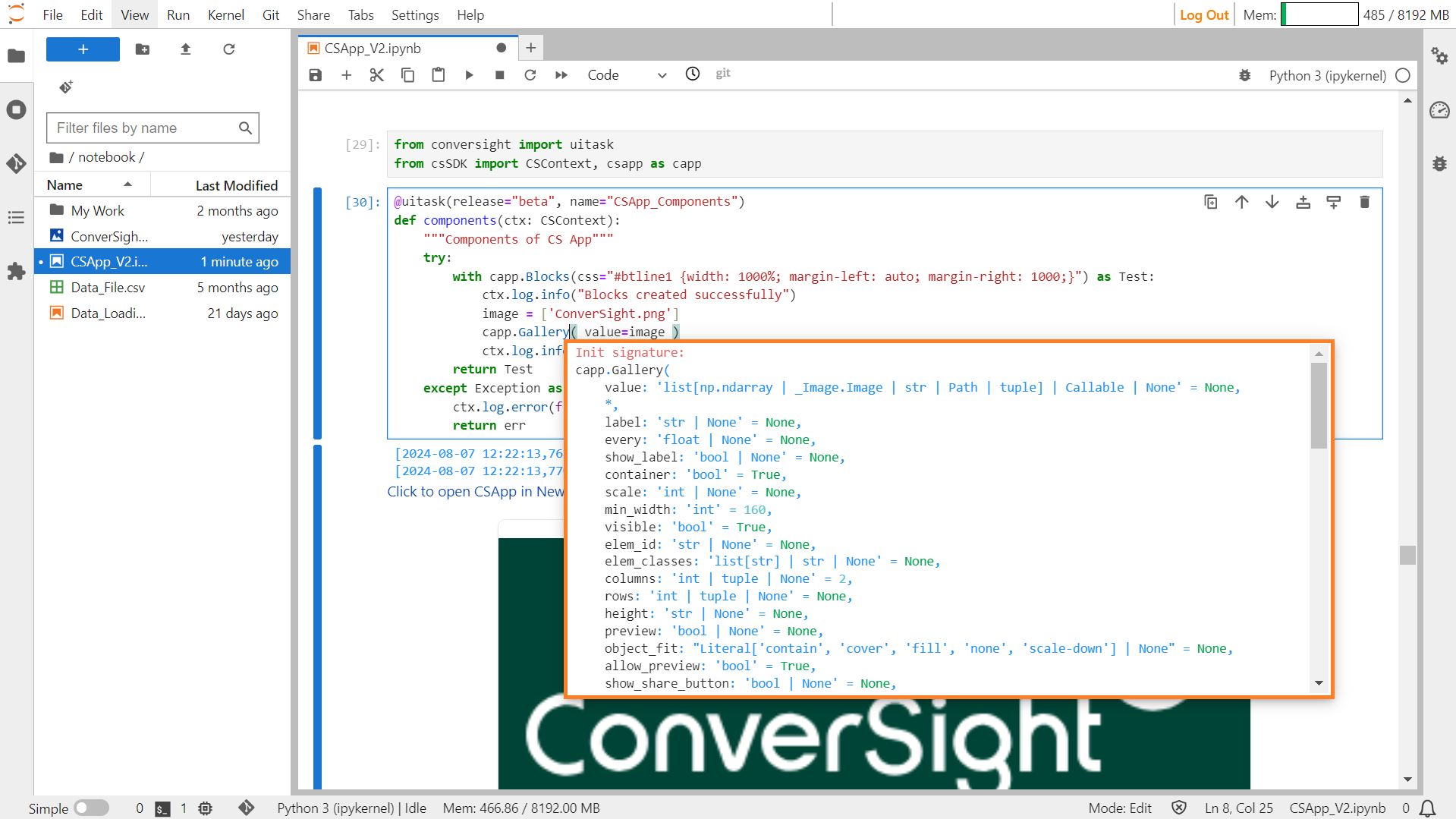Open the cell type Code dropdown
The image size is (1456, 819).
(x=627, y=74)
